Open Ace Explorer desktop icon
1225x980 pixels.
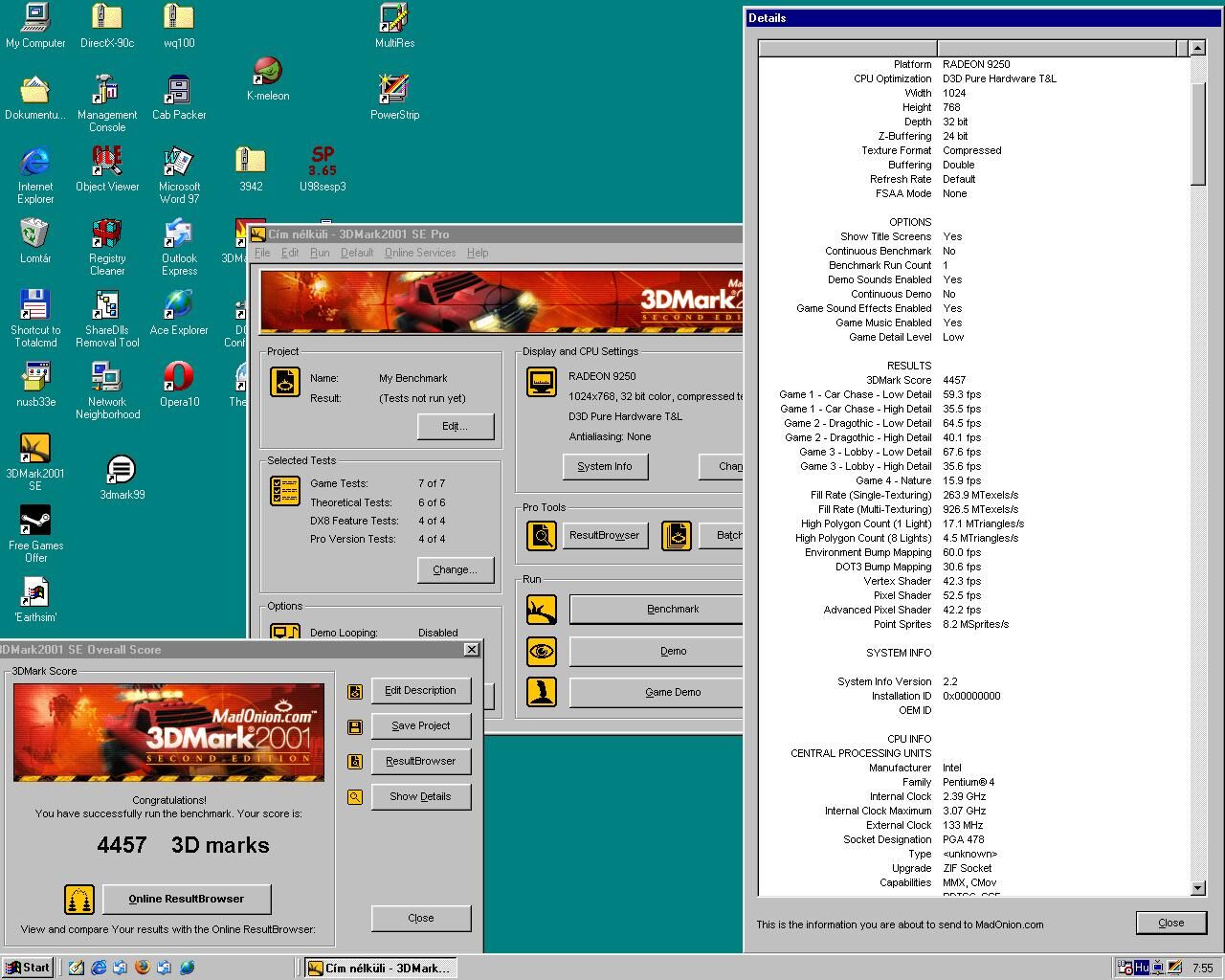pos(179,313)
